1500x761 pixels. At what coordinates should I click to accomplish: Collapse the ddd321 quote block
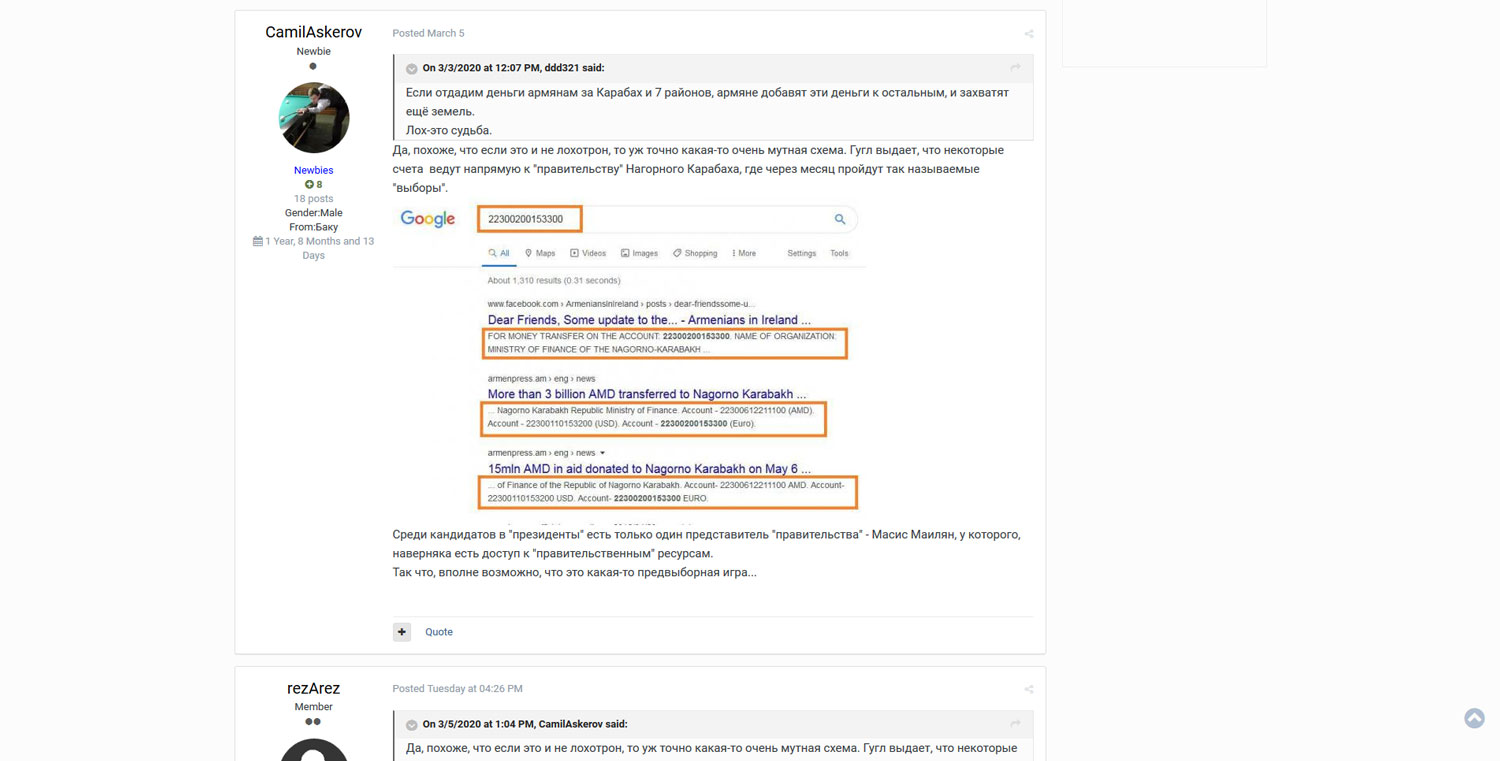(x=412, y=69)
